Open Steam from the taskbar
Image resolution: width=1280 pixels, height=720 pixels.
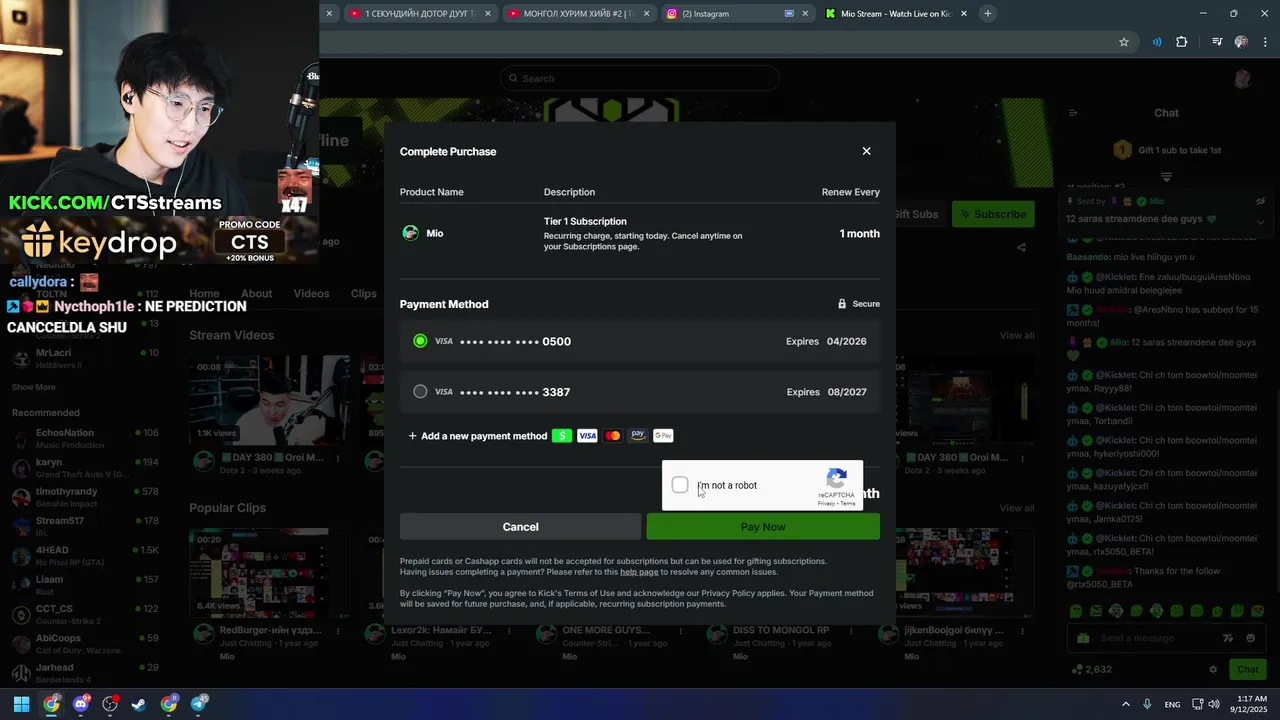[x=139, y=704]
